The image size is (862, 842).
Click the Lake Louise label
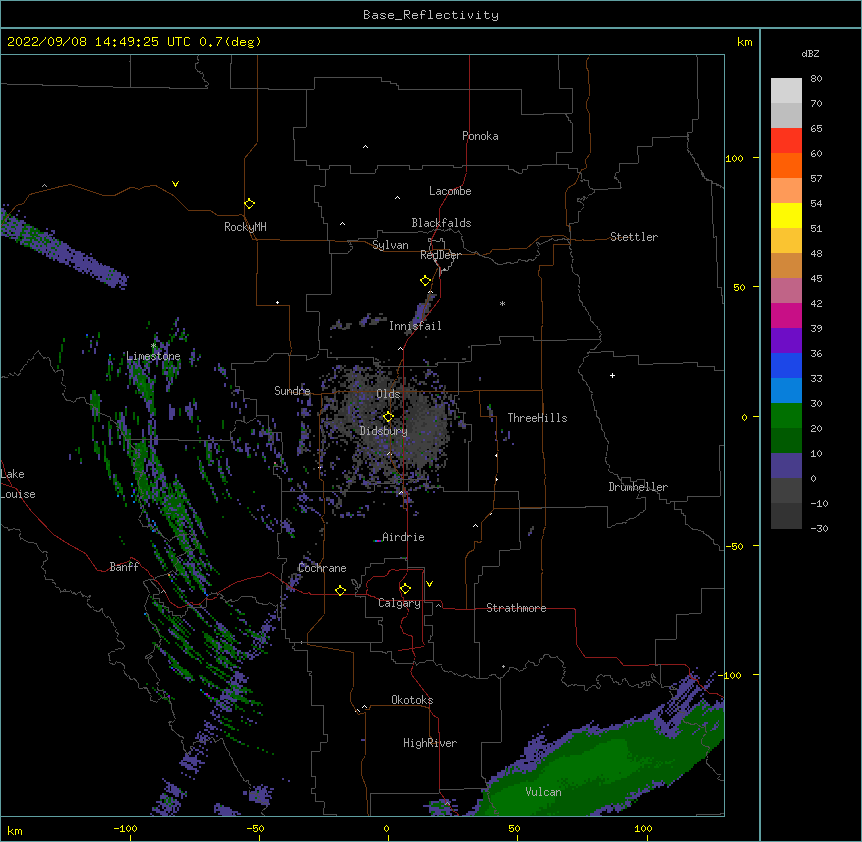[x=18, y=484]
